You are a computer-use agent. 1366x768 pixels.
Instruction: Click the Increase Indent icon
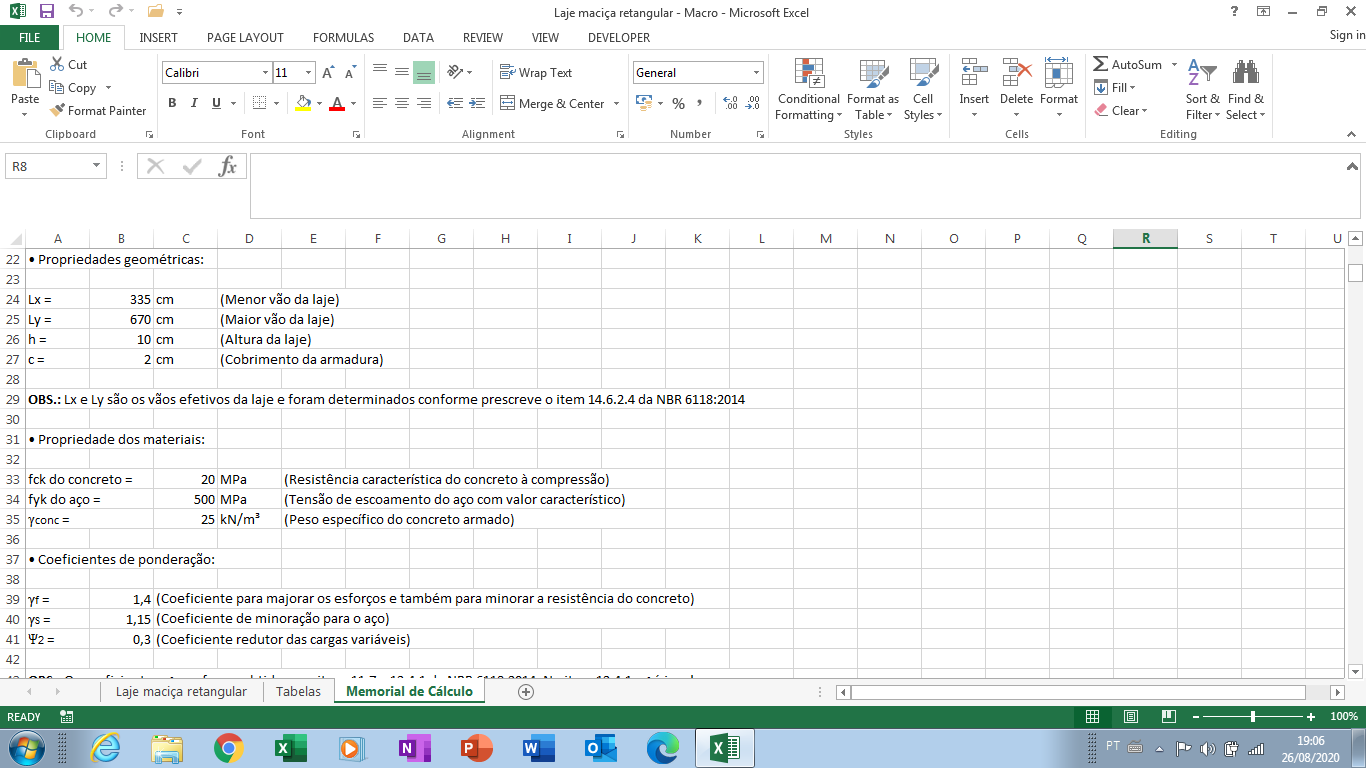[476, 103]
